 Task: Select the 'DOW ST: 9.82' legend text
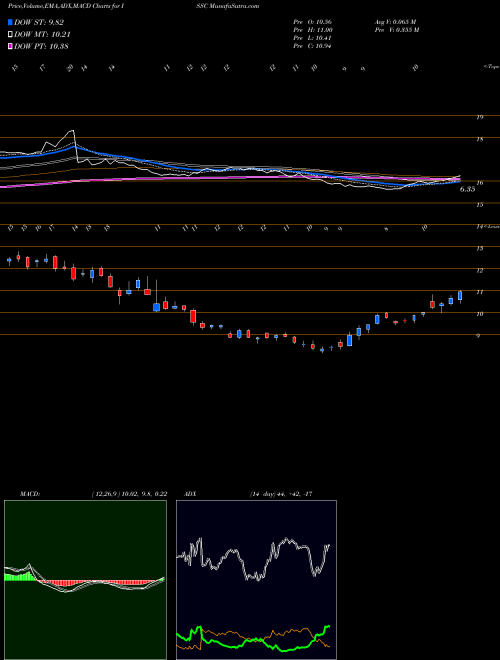click(39, 23)
